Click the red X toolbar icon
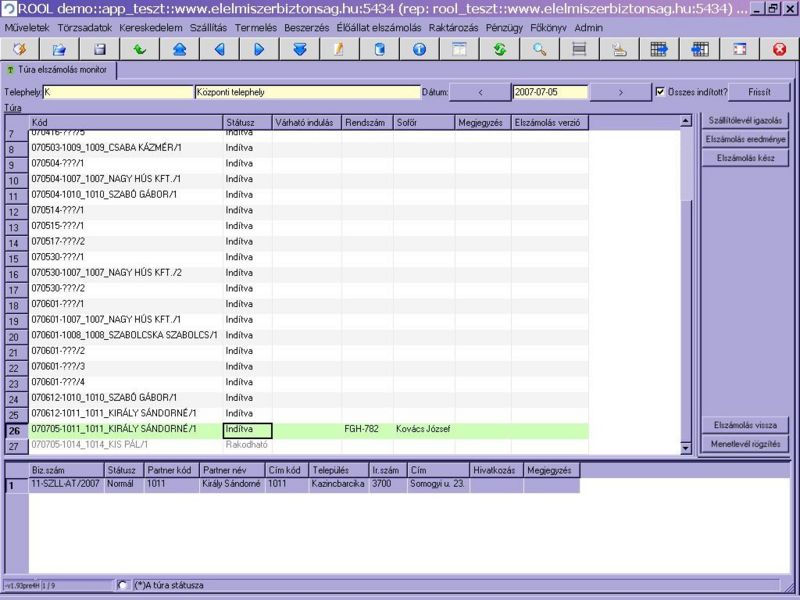The height and width of the screenshot is (600, 800). (x=779, y=49)
